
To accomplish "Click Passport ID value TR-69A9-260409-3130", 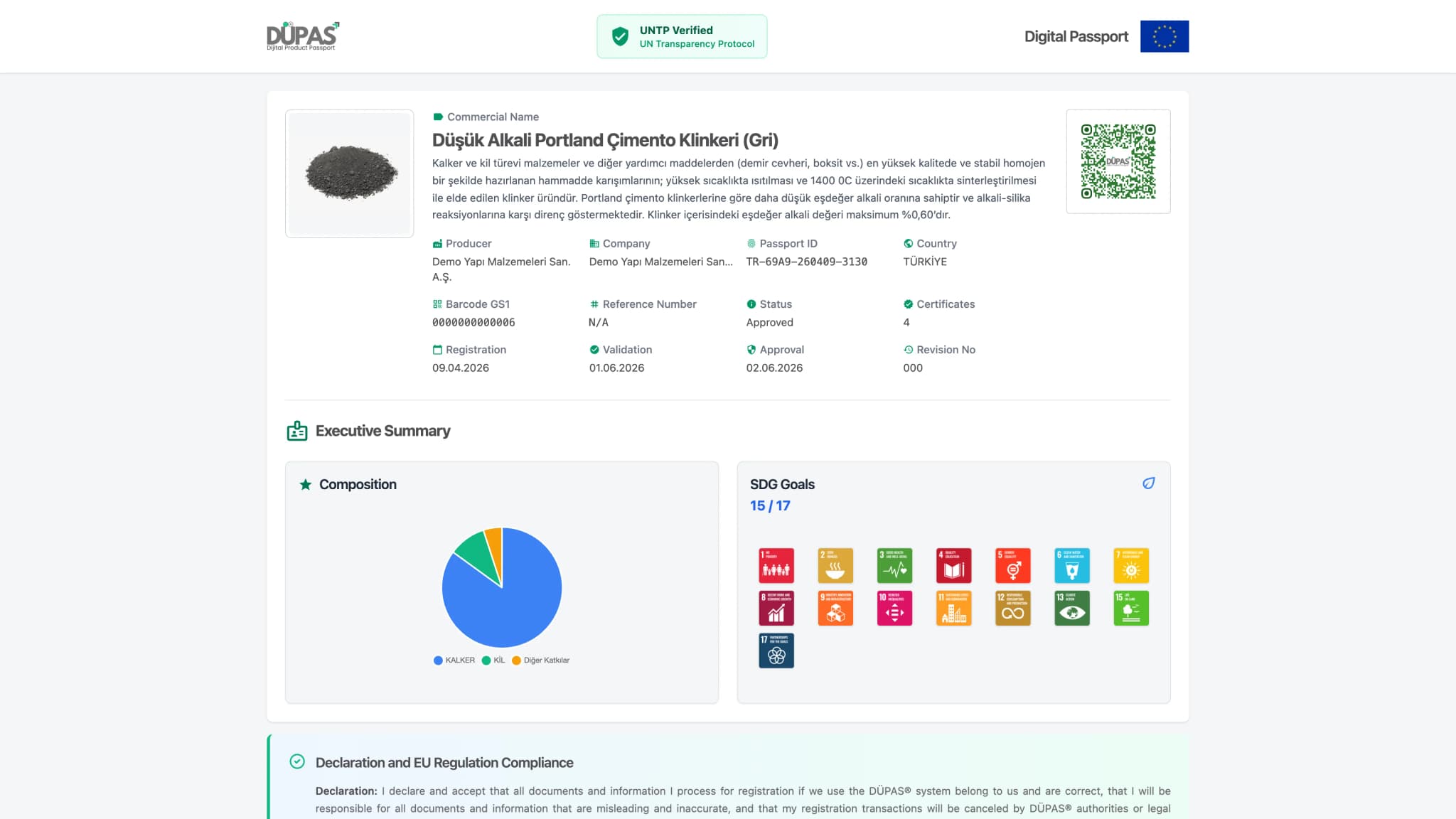I will pyautogui.click(x=806, y=262).
